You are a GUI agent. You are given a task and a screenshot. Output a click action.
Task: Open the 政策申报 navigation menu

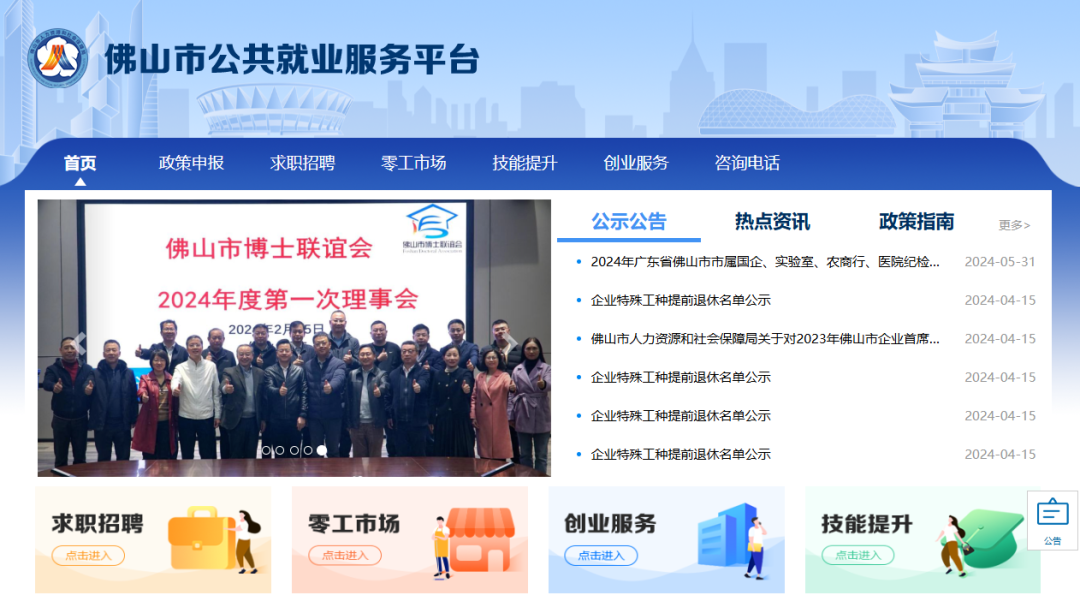pyautogui.click(x=191, y=163)
